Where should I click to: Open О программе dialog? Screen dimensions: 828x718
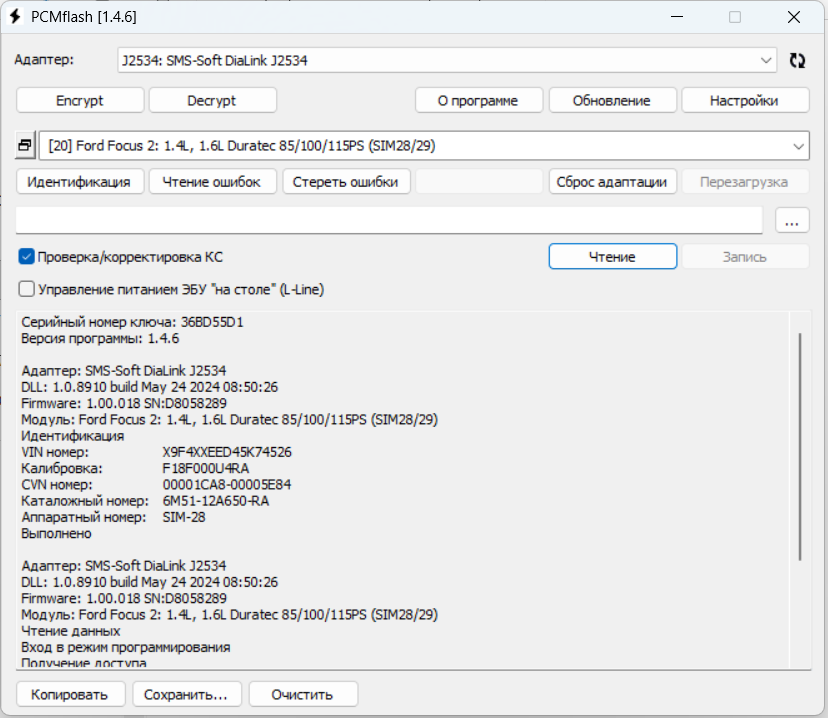click(x=479, y=100)
